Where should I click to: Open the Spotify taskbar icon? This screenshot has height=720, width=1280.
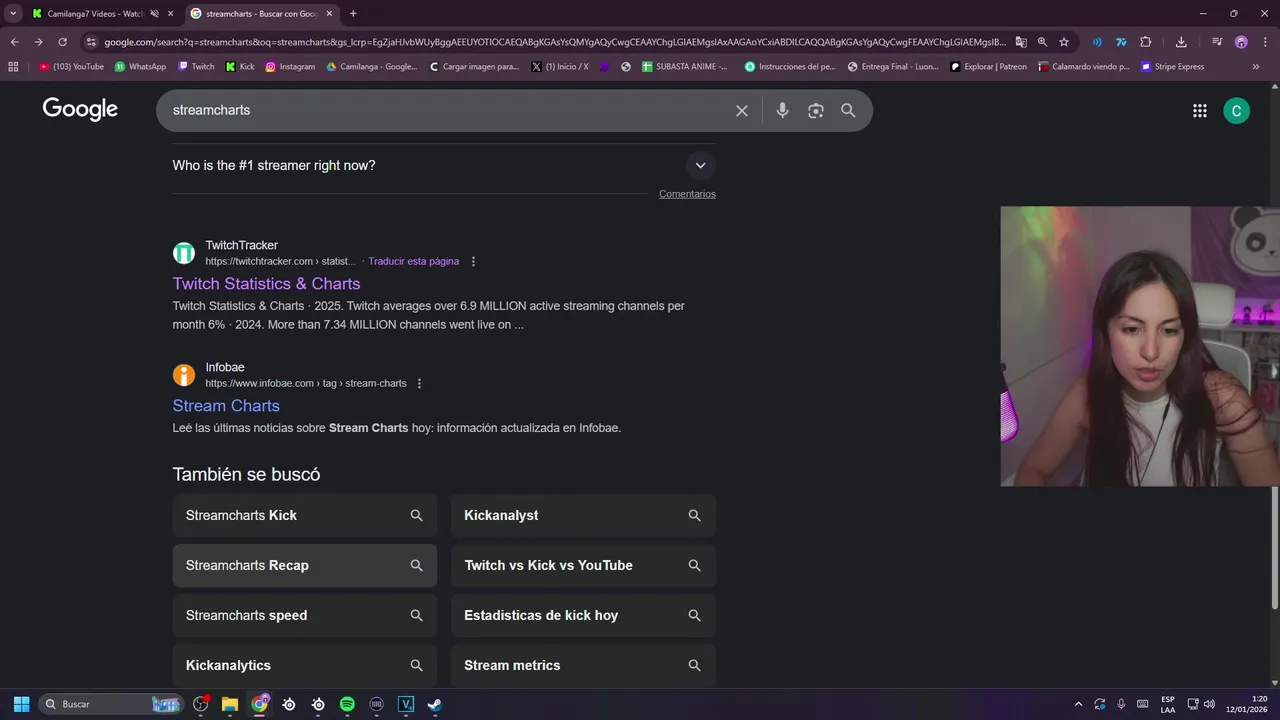(x=347, y=704)
